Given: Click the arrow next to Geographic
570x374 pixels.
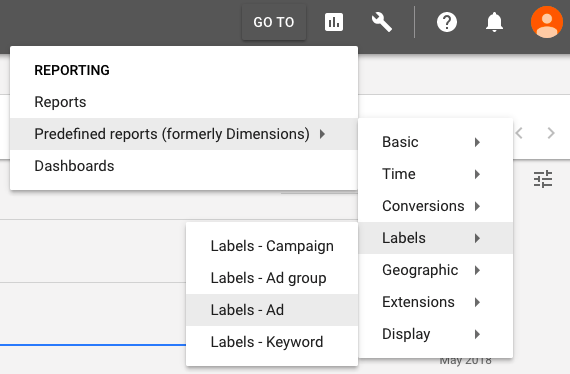Looking at the screenshot, I should pos(477,270).
